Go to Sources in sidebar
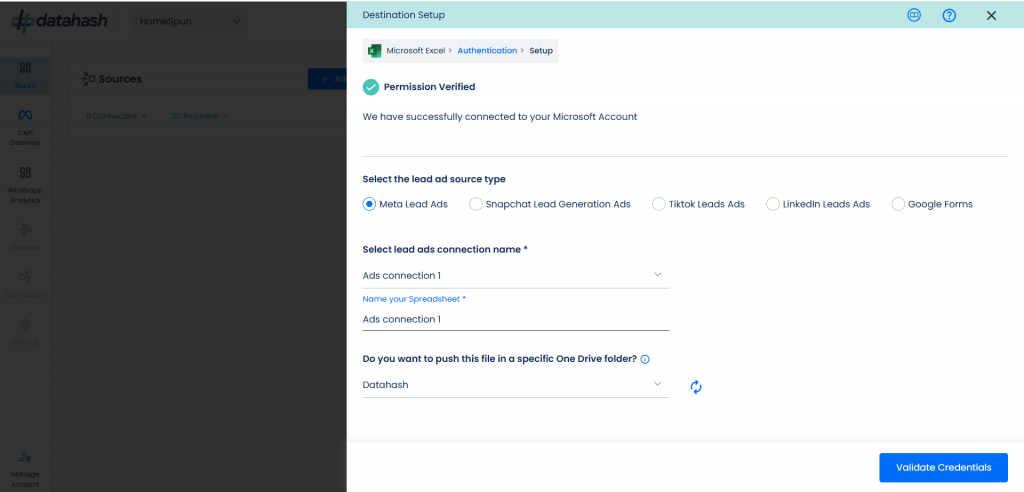The width and height of the screenshot is (1024, 492). (x=25, y=237)
